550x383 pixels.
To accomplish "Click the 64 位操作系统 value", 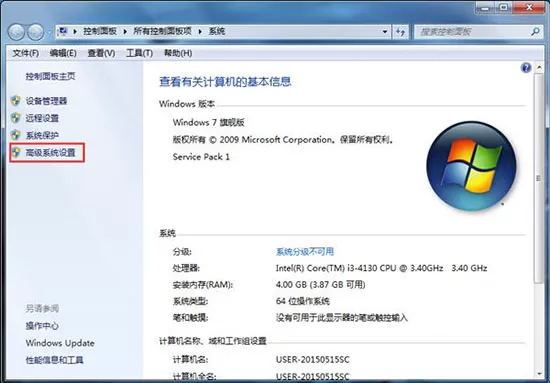I will click(303, 301).
